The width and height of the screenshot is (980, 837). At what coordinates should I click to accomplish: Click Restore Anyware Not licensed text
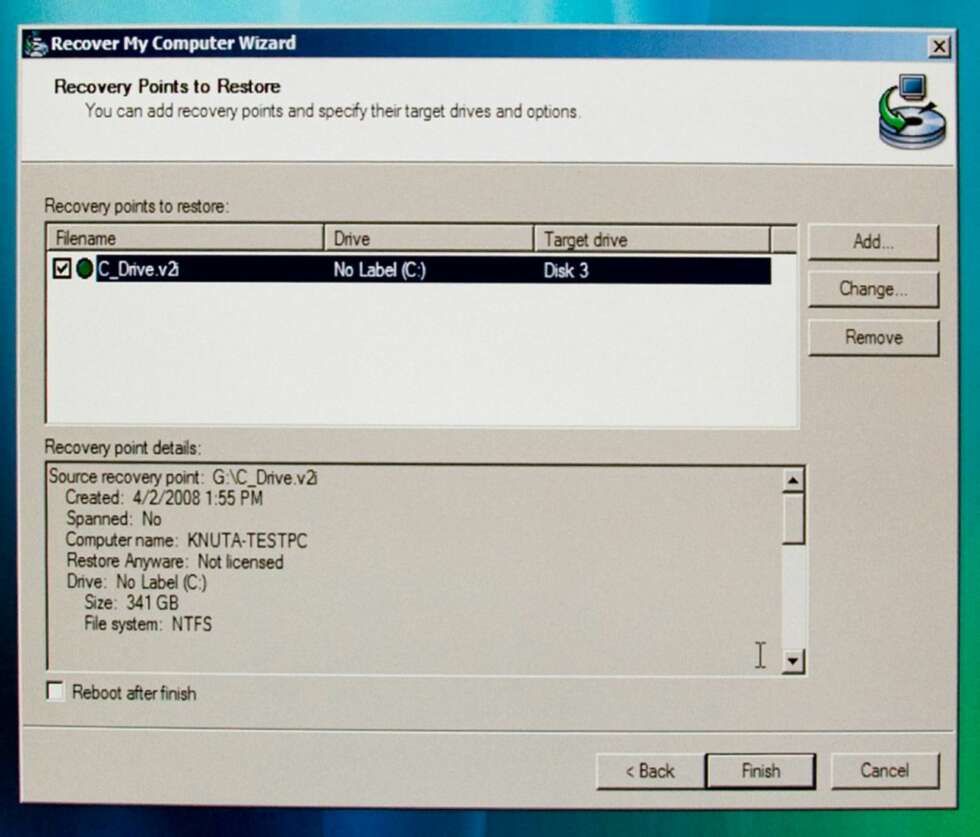coord(174,561)
